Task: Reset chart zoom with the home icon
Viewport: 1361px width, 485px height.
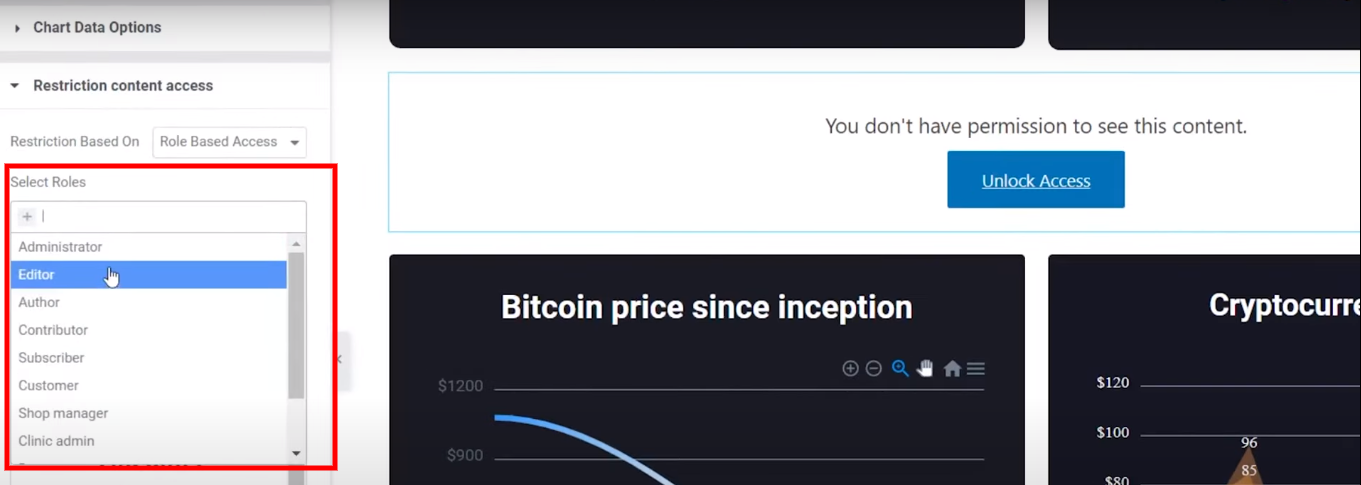Action: [x=952, y=369]
